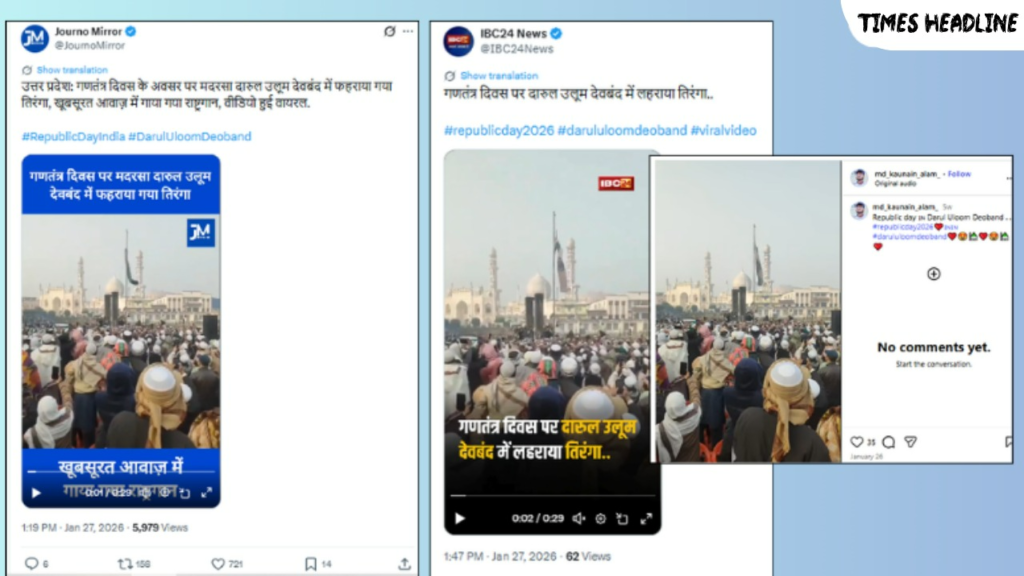Screen dimensions: 1024x576
Task: Seek on IBC24 video progress bar
Action: pyautogui.click(x=552, y=496)
